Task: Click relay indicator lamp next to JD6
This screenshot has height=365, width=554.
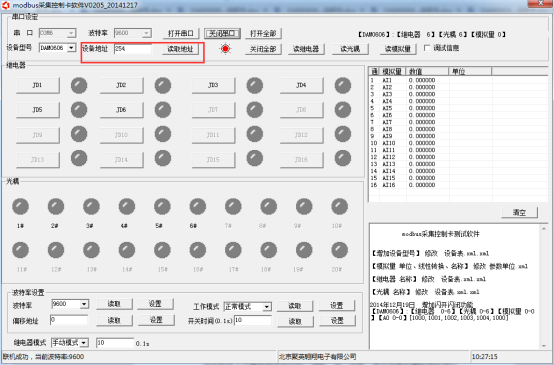Action: 163,110
